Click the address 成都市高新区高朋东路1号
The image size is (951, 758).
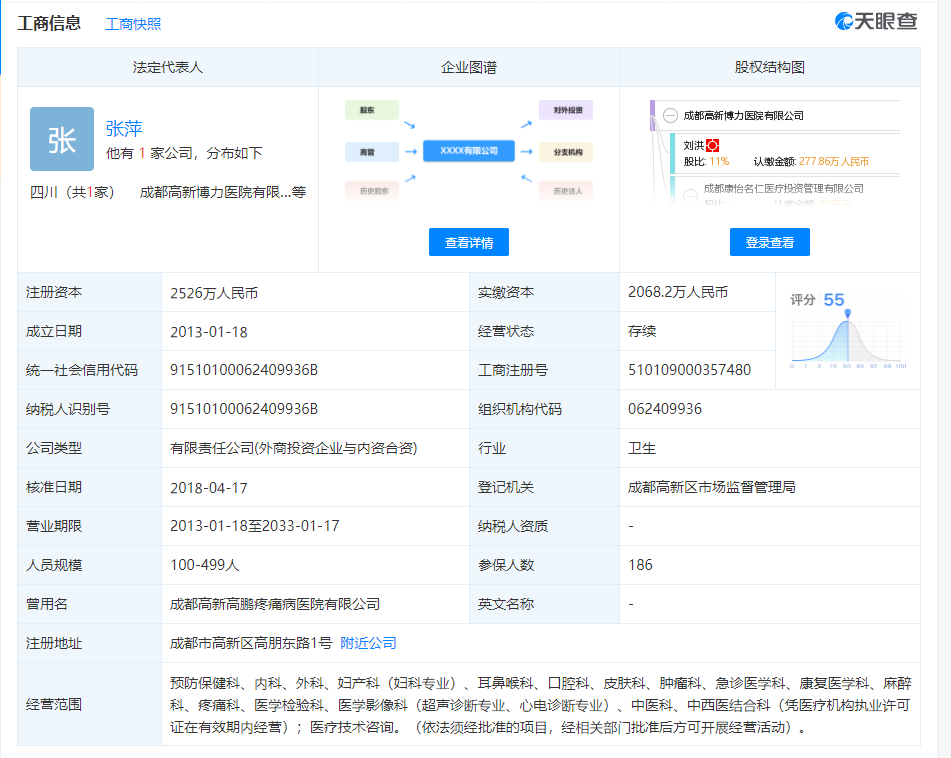(251, 643)
